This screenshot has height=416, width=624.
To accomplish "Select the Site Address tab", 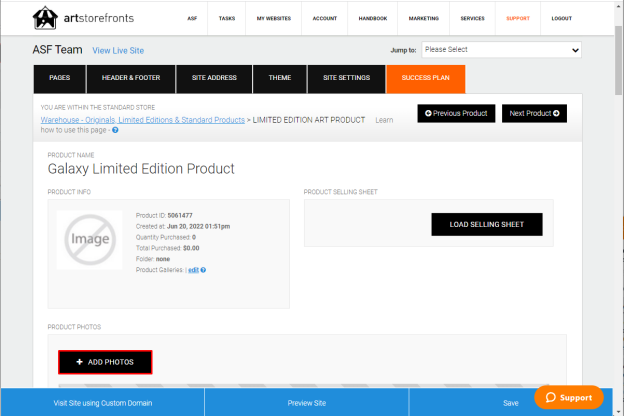I will pos(214,79).
